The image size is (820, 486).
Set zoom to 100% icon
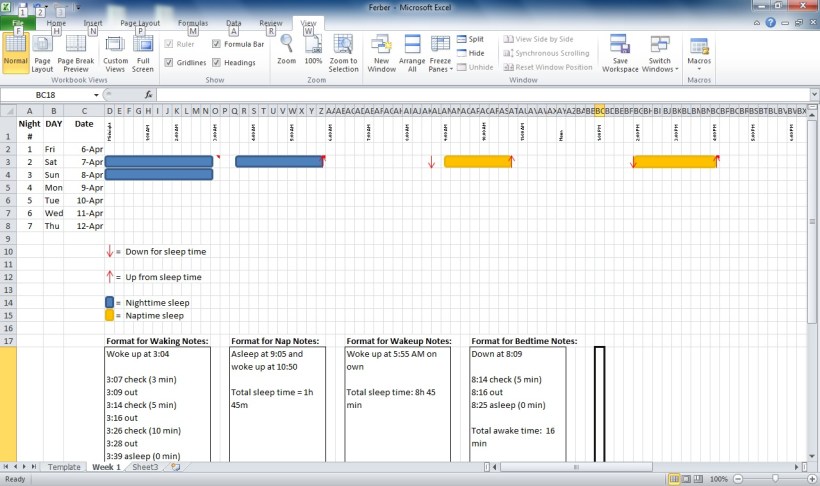pos(313,51)
